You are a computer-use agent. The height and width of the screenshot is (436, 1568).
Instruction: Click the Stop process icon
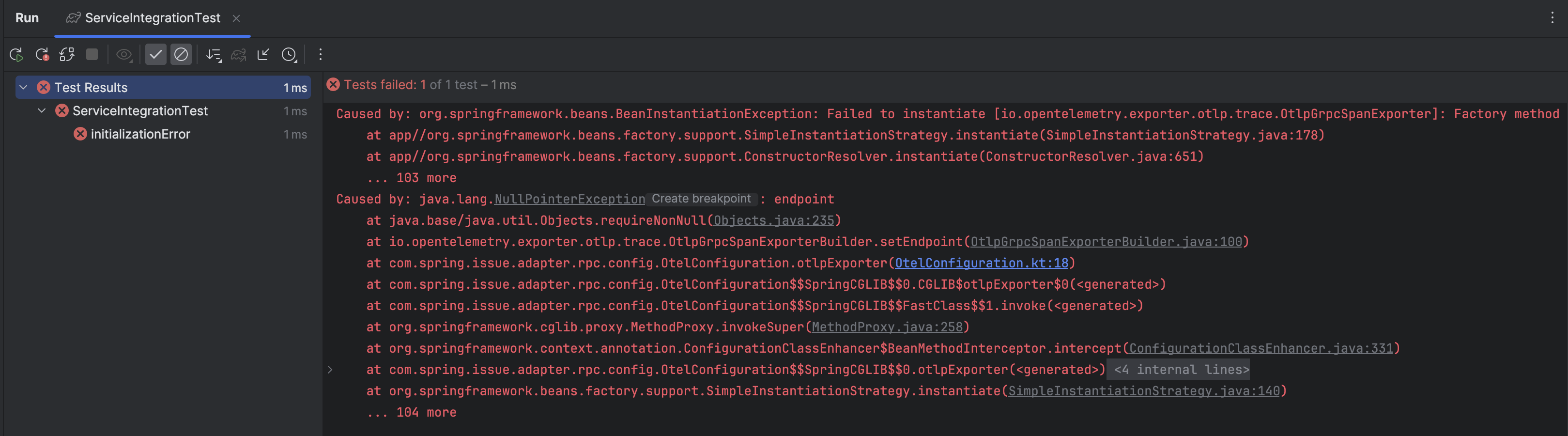[x=92, y=55]
